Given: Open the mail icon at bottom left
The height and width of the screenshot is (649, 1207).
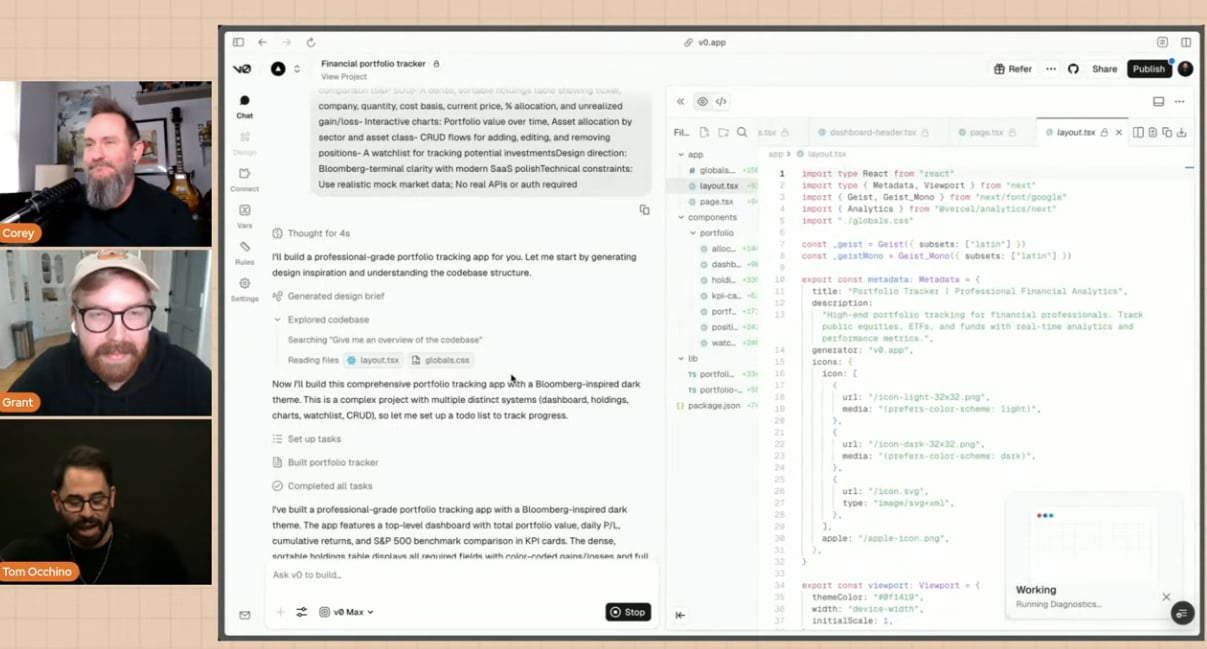Looking at the screenshot, I should pyautogui.click(x=244, y=615).
